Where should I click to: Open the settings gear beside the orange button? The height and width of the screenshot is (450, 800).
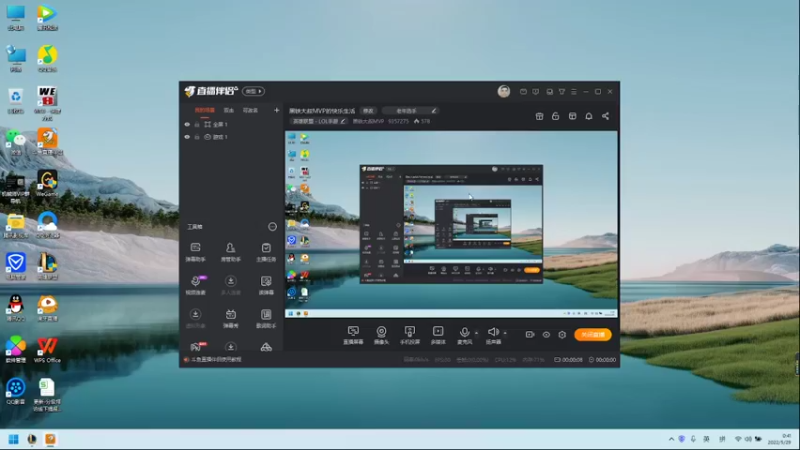tap(562, 335)
